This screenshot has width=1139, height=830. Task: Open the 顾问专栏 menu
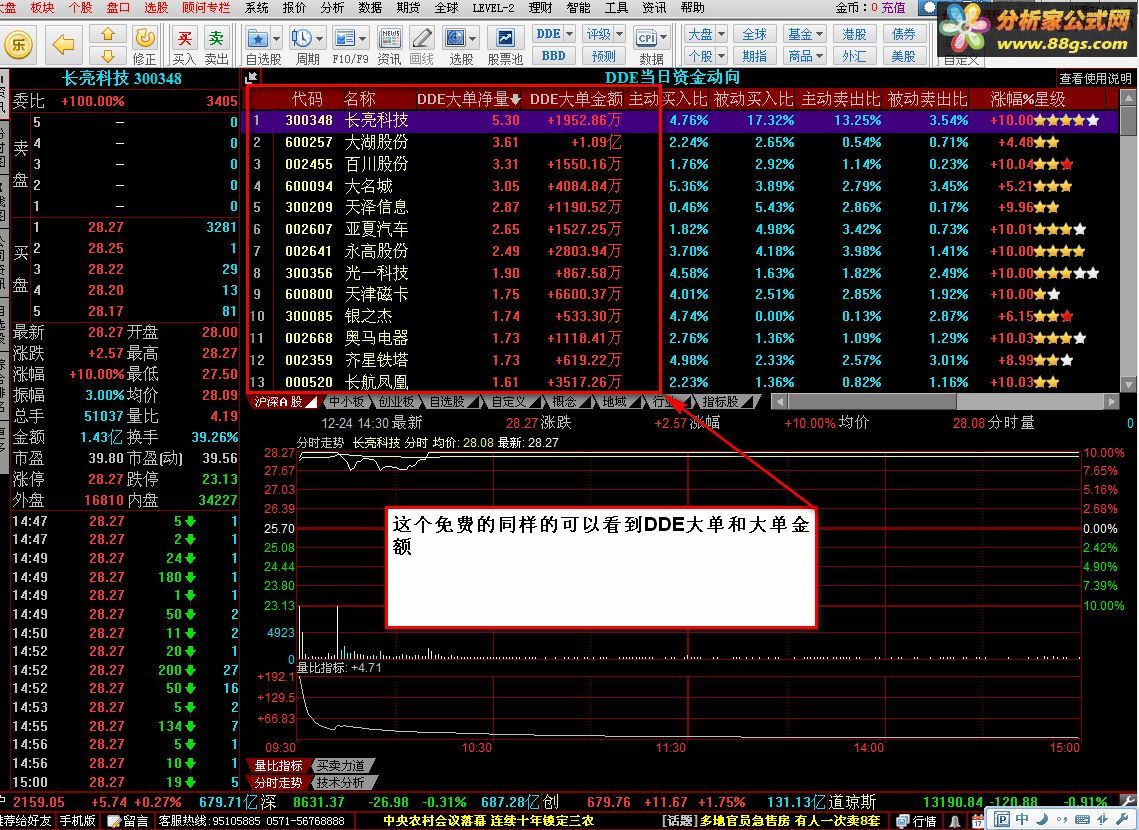[206, 7]
